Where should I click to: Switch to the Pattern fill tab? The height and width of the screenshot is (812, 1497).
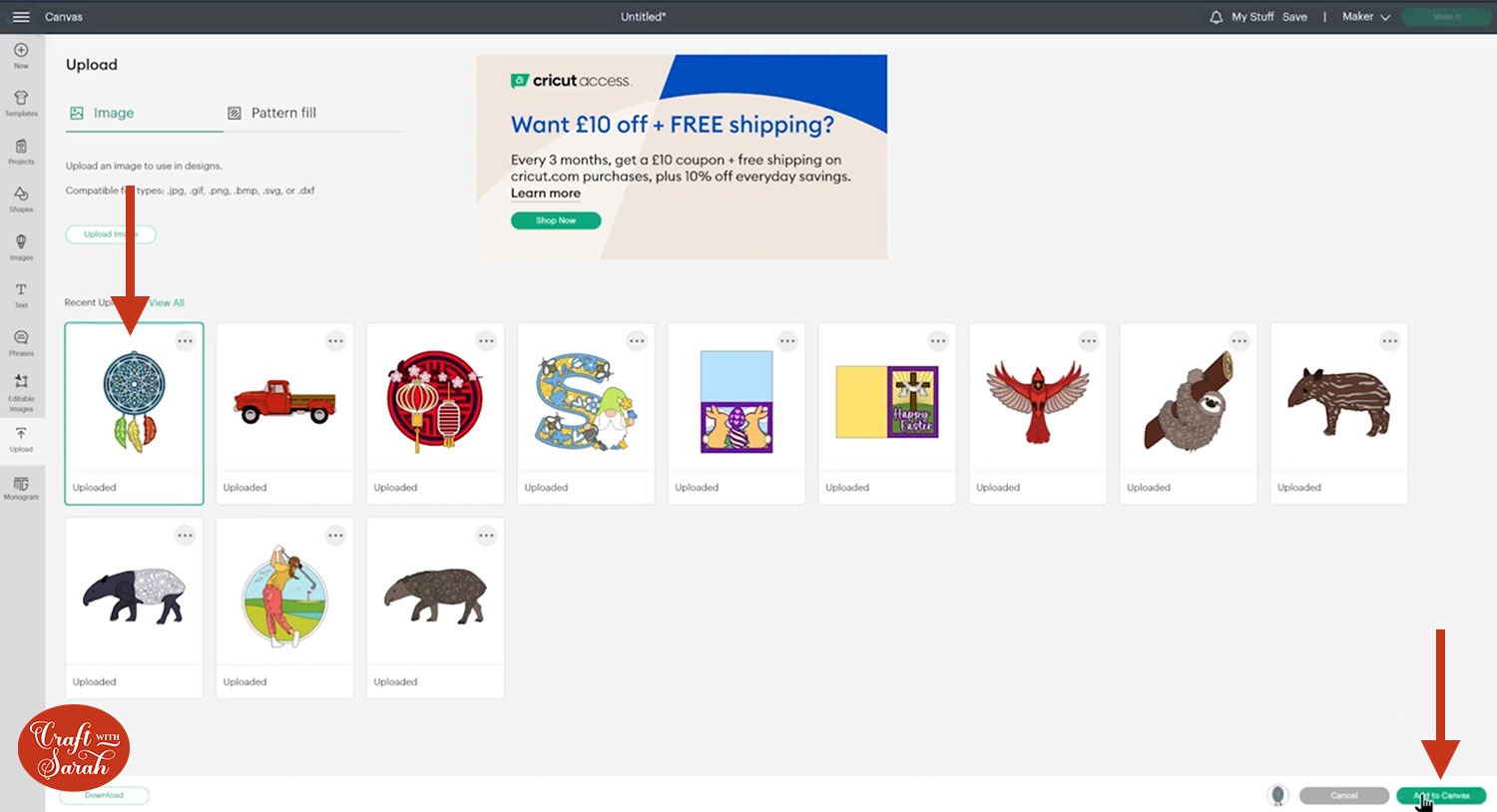pyautogui.click(x=272, y=113)
